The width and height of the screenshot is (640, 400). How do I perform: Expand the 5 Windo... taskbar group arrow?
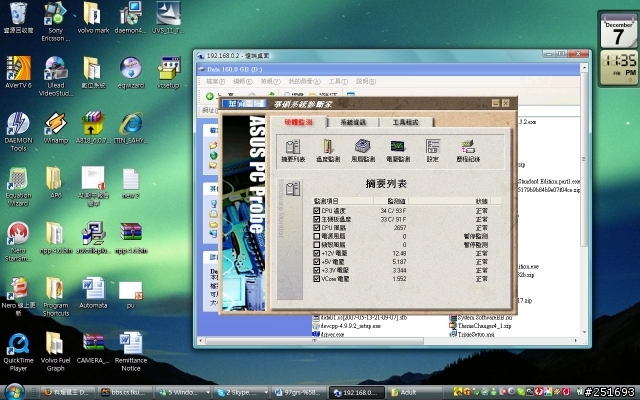pyautogui.click(x=208, y=392)
